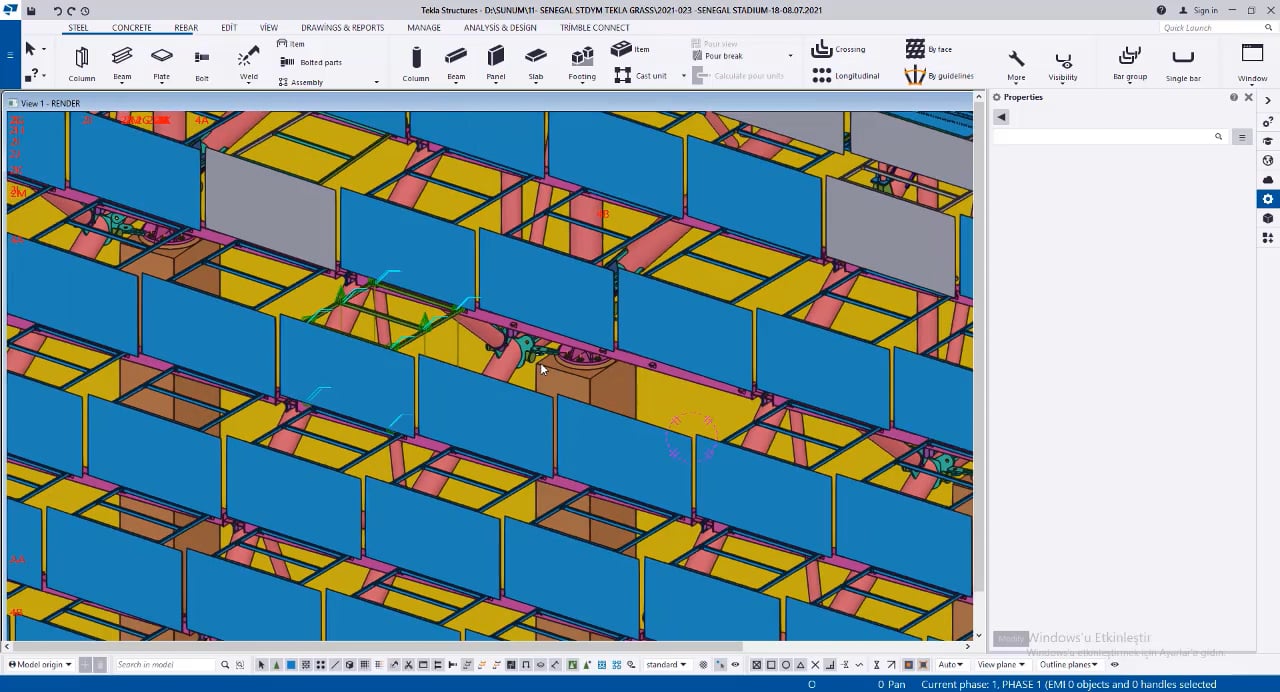This screenshot has height=692, width=1280.
Task: Open the Model origin dropdown
Action: click(41, 664)
